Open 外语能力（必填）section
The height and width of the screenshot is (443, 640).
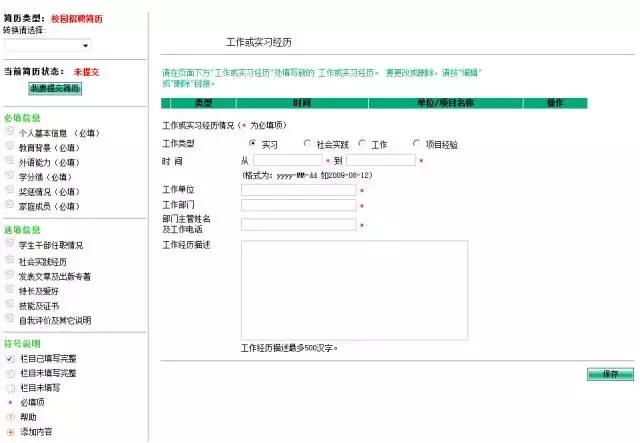pyautogui.click(x=49, y=163)
